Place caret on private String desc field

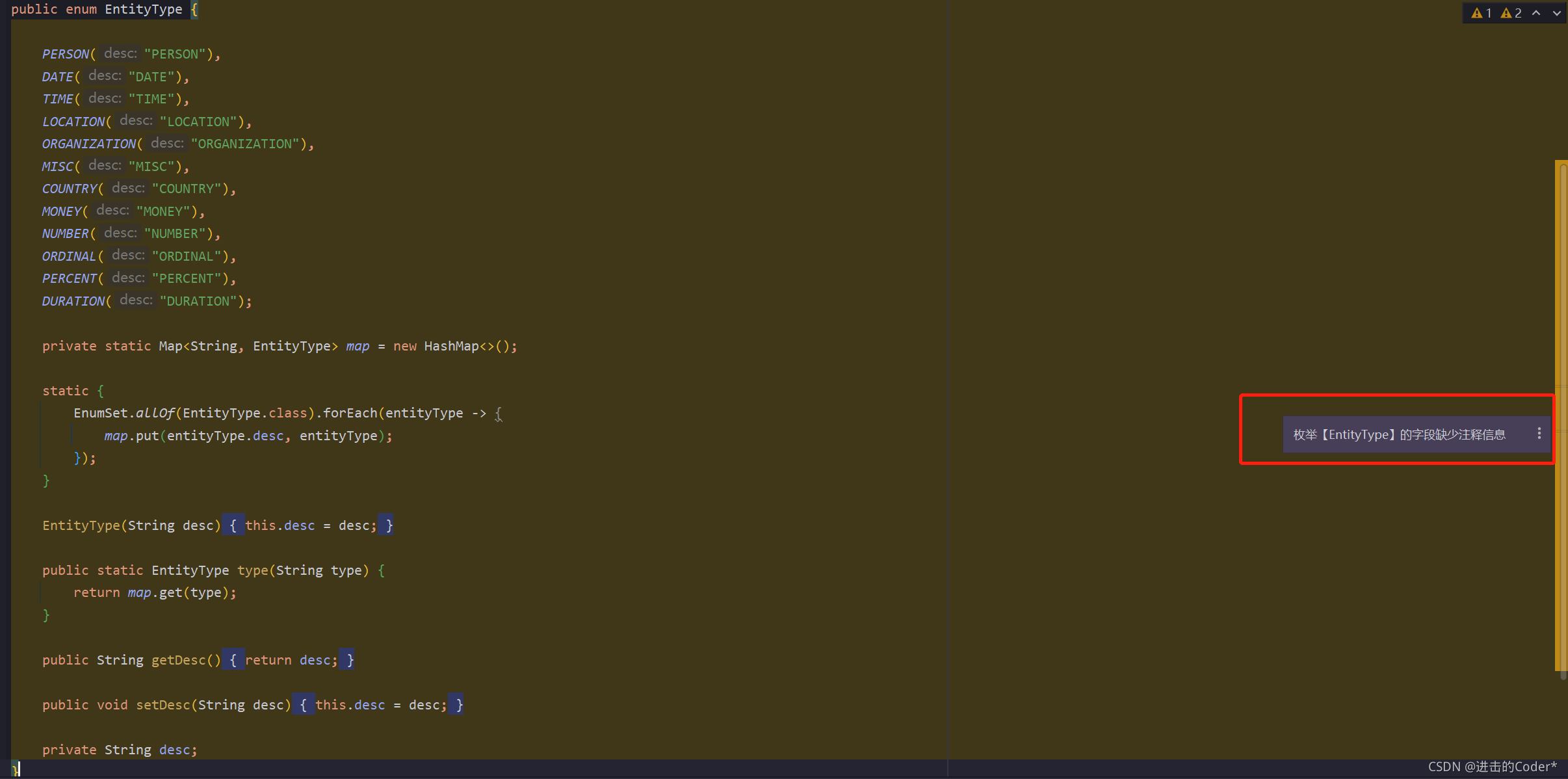click(174, 750)
